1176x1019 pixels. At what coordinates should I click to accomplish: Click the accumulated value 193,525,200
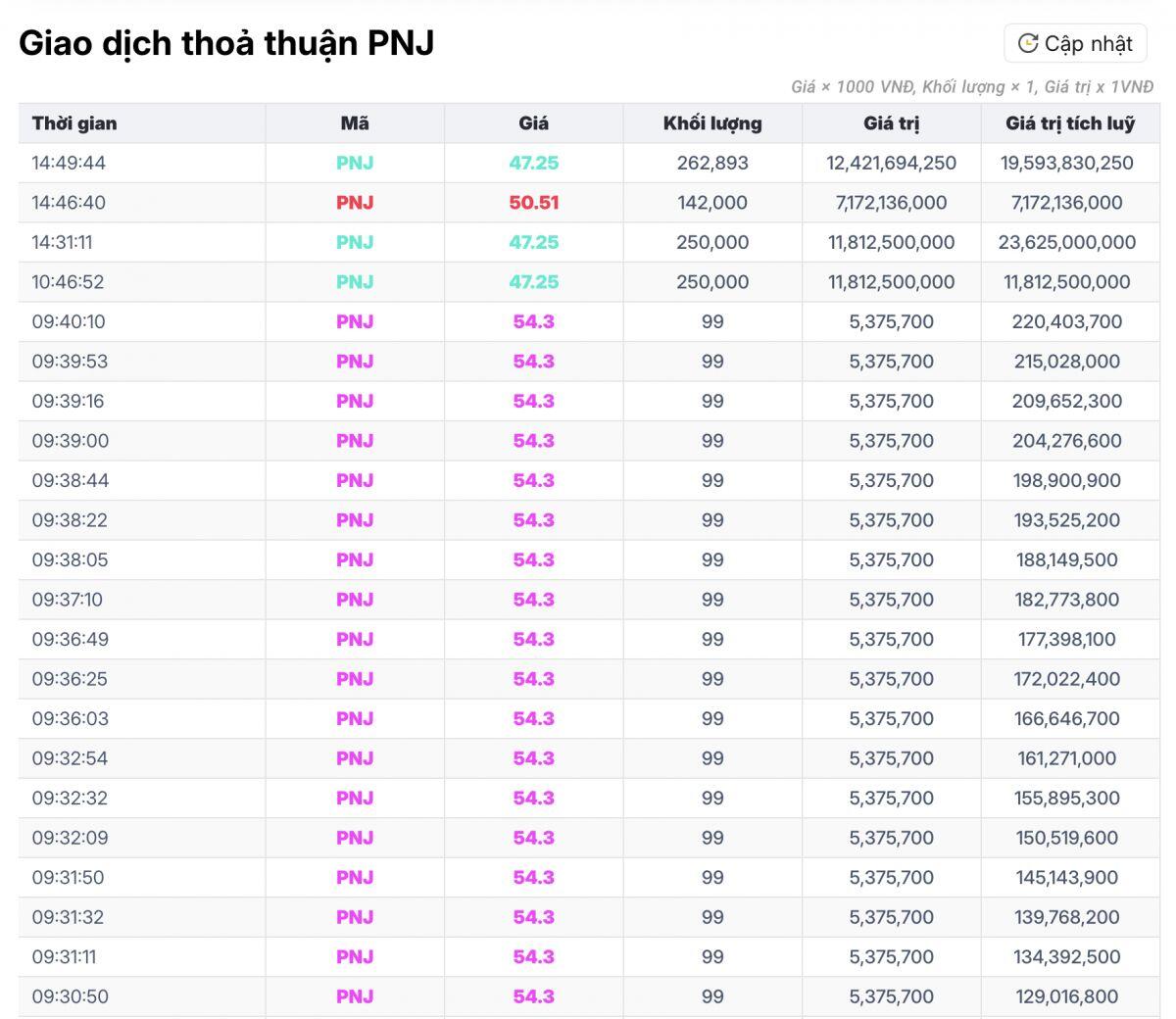(x=1067, y=520)
